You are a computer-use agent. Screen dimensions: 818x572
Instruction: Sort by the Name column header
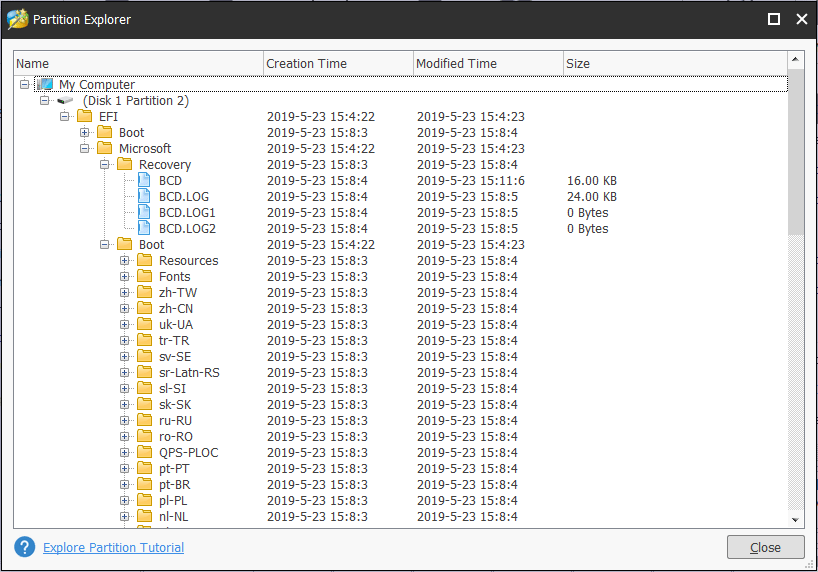[138, 63]
